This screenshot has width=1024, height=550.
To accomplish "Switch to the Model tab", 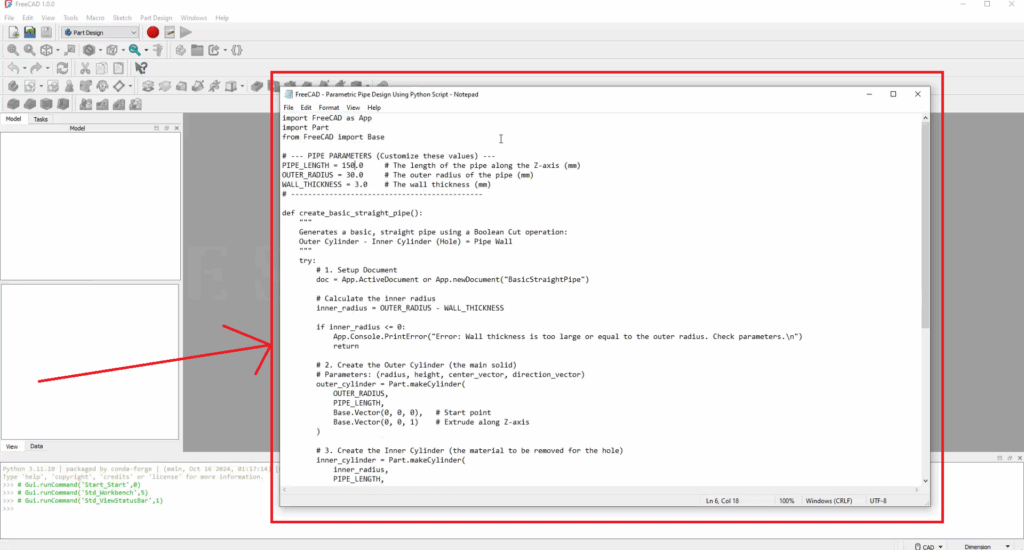I will tap(13, 119).
